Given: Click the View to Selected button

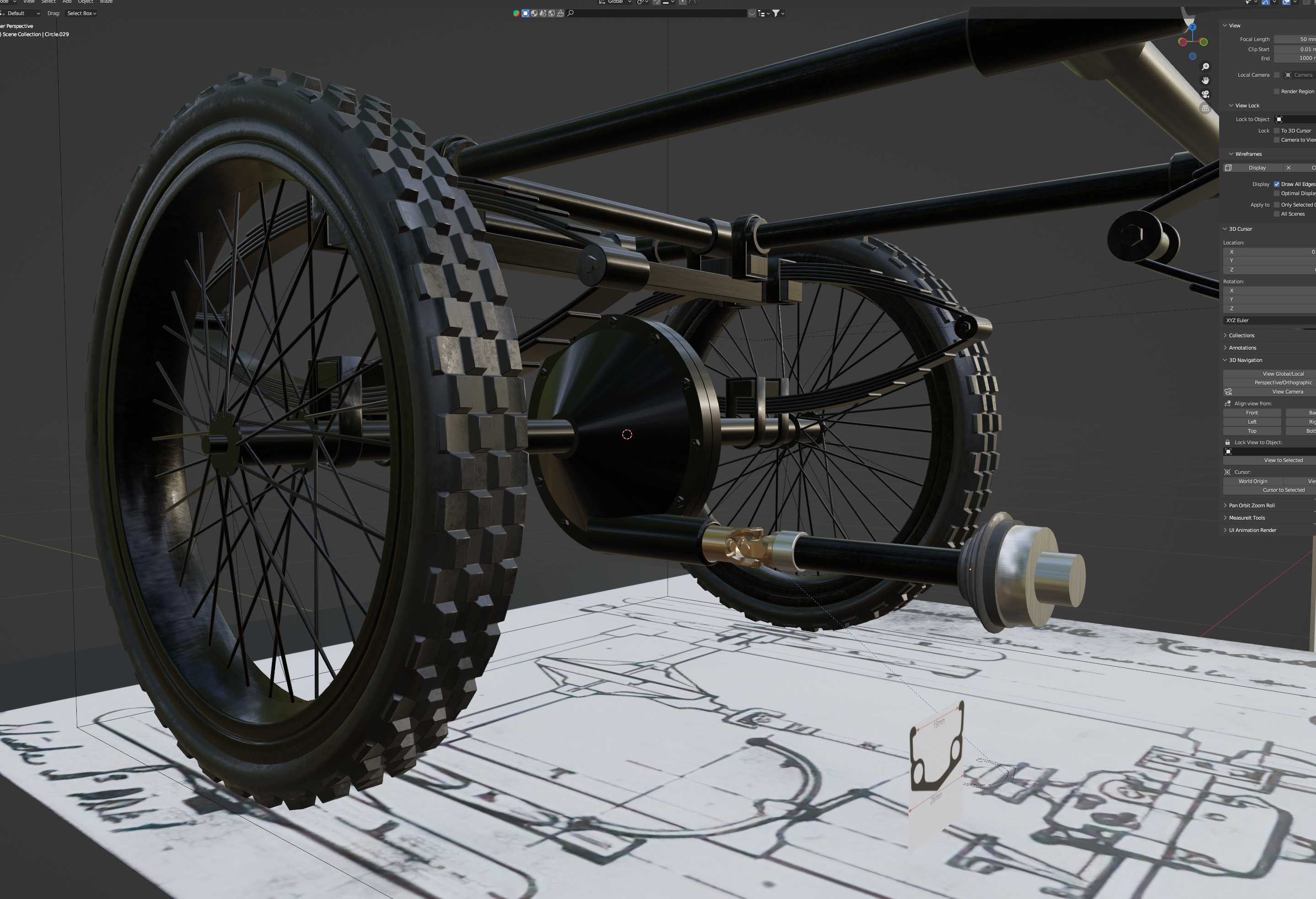Looking at the screenshot, I should click(x=1283, y=460).
